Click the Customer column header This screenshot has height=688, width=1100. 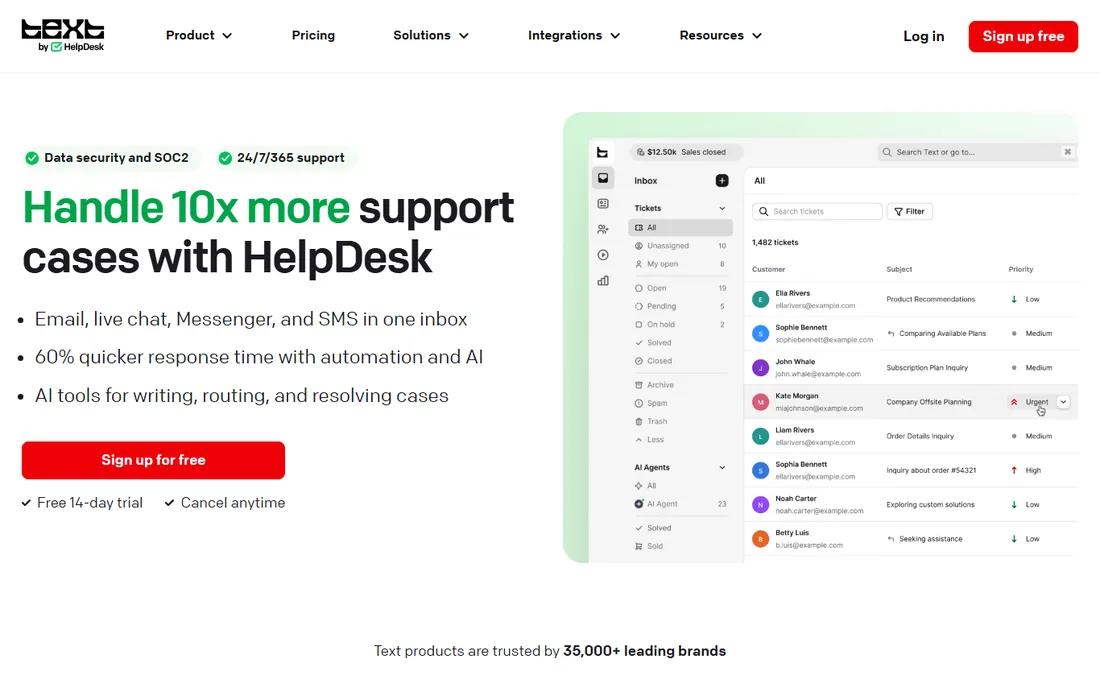pos(768,269)
